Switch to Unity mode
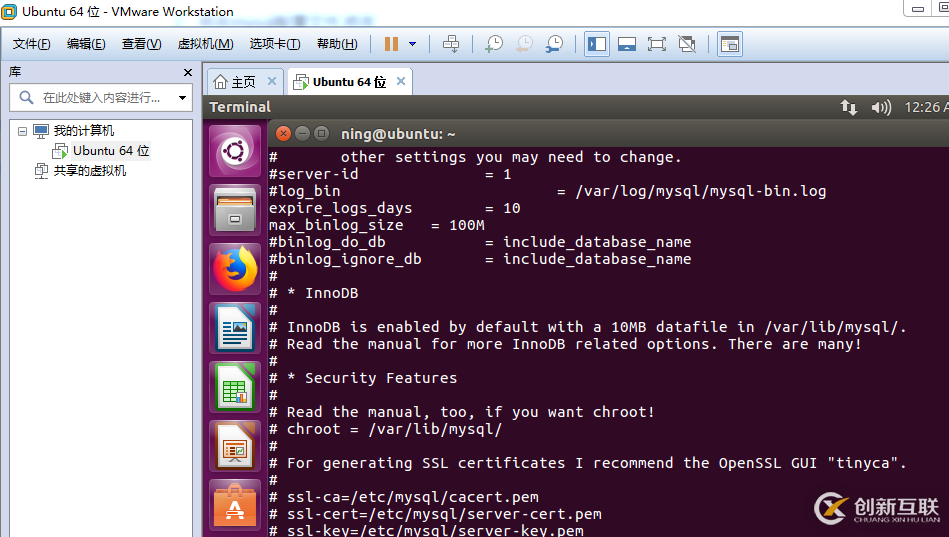 [x=687, y=44]
